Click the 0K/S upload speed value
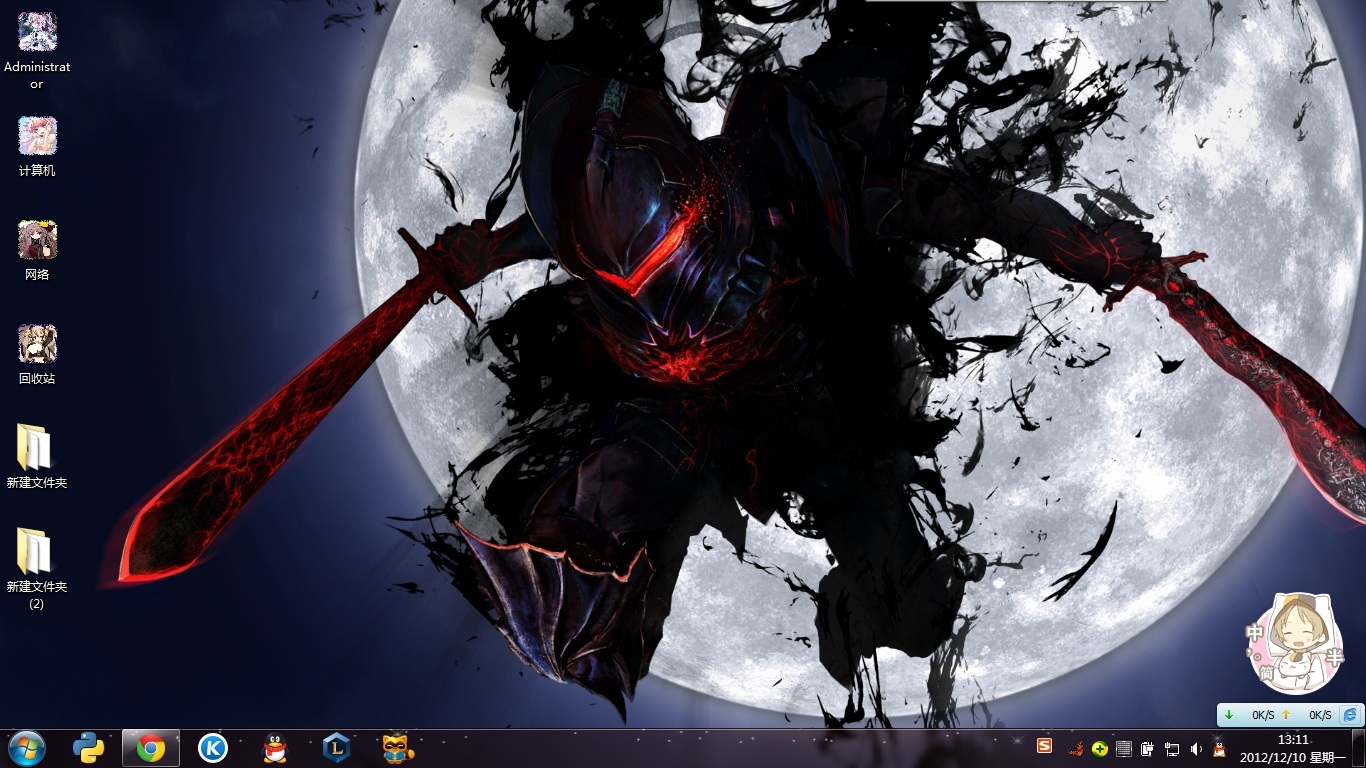Screen dimensions: 1366x768 (1320, 716)
